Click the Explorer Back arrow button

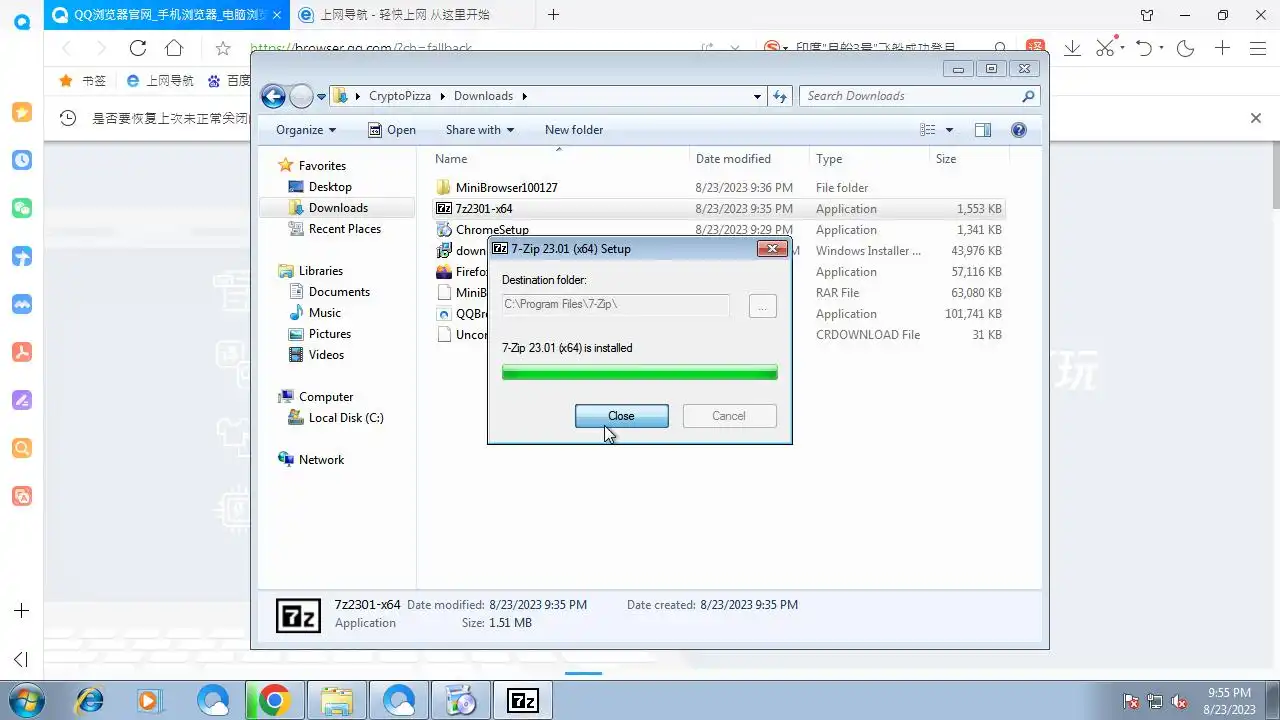click(273, 96)
